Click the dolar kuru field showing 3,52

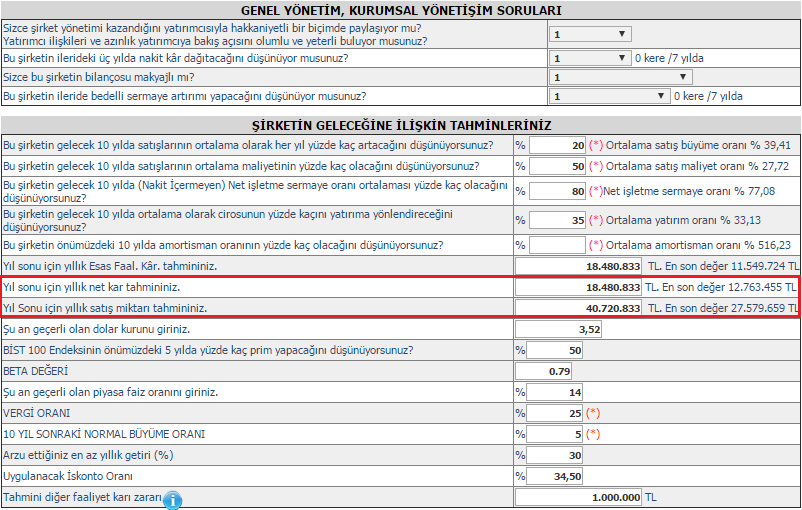pos(559,329)
